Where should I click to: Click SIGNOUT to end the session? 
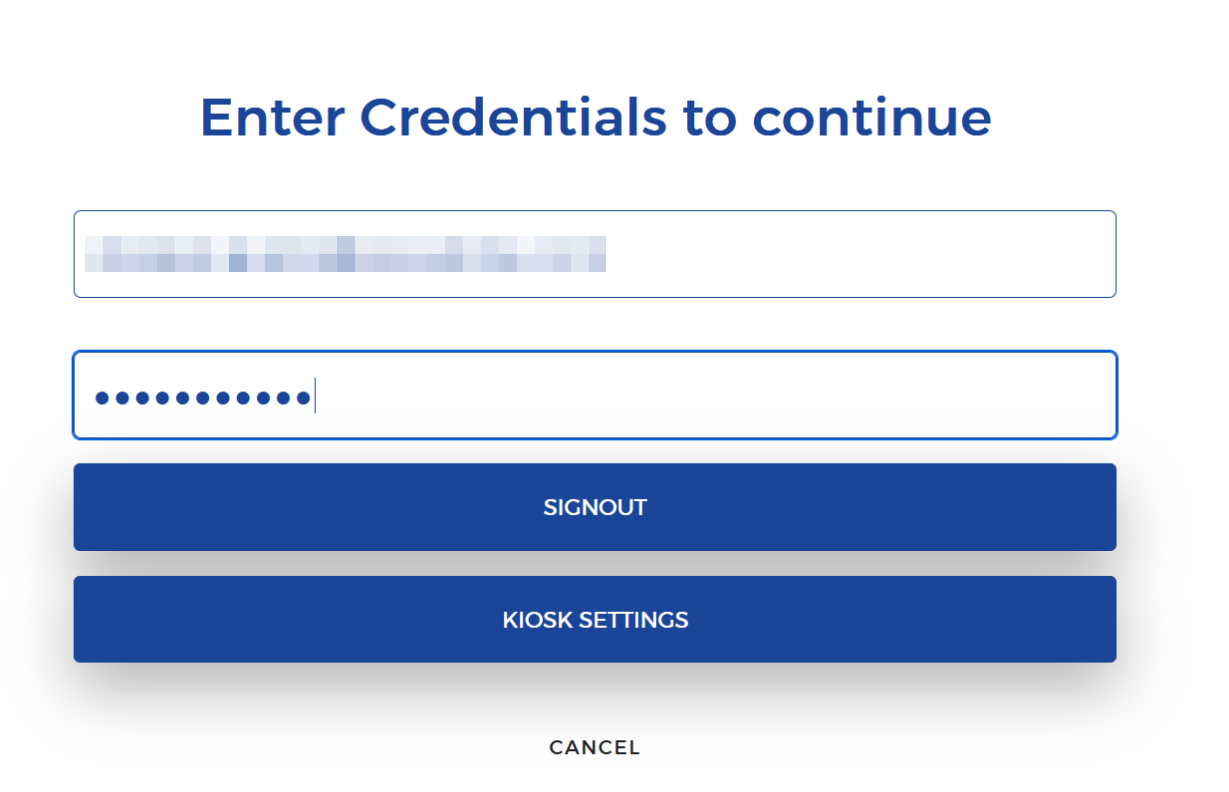pyautogui.click(x=594, y=507)
